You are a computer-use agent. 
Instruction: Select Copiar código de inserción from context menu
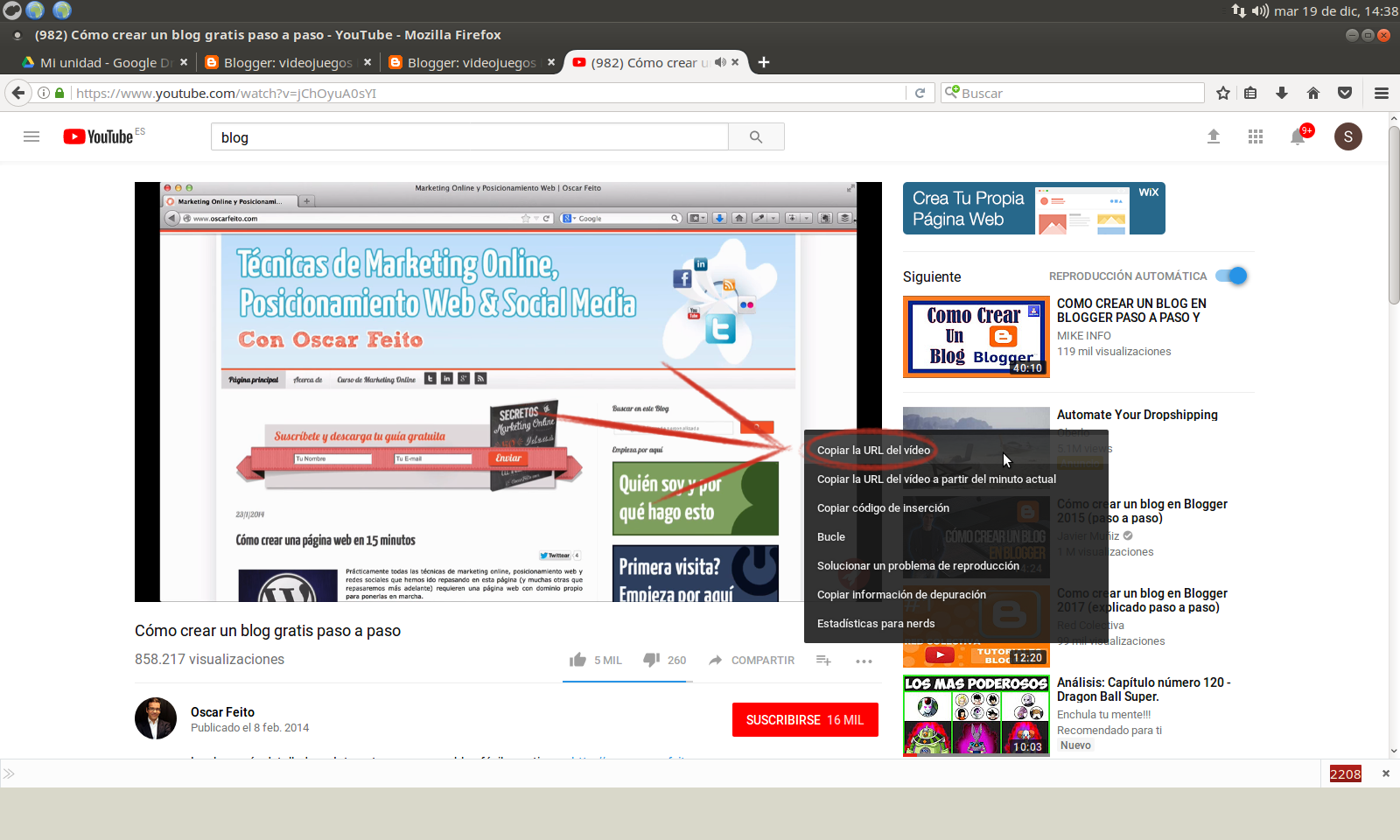pyautogui.click(x=883, y=507)
